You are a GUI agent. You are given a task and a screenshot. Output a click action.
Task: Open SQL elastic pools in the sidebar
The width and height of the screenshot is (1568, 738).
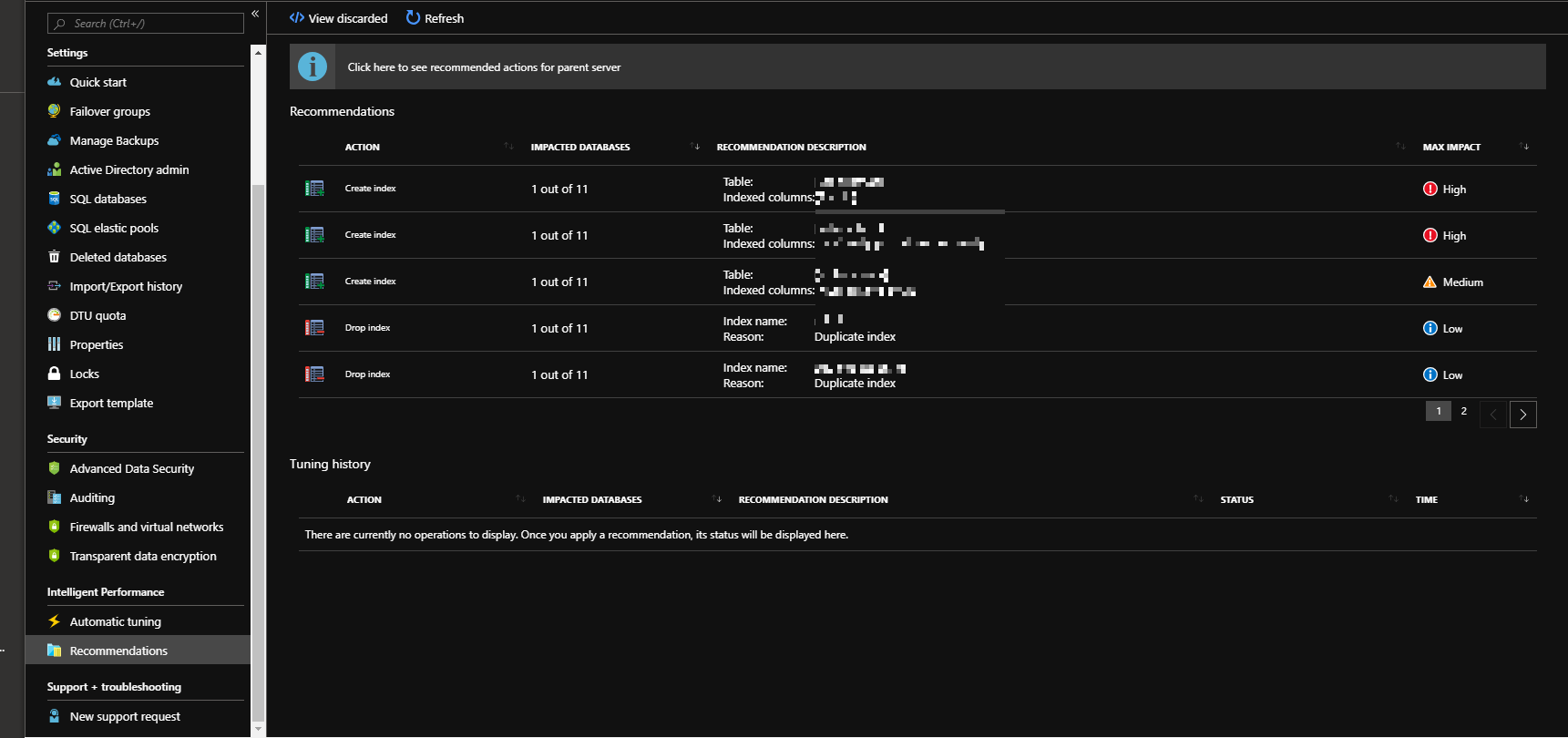point(114,228)
